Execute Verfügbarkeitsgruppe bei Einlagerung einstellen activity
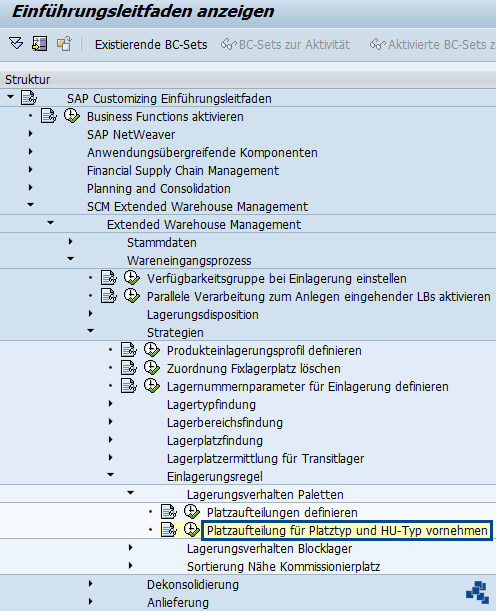This screenshot has width=496, height=611. point(132,278)
